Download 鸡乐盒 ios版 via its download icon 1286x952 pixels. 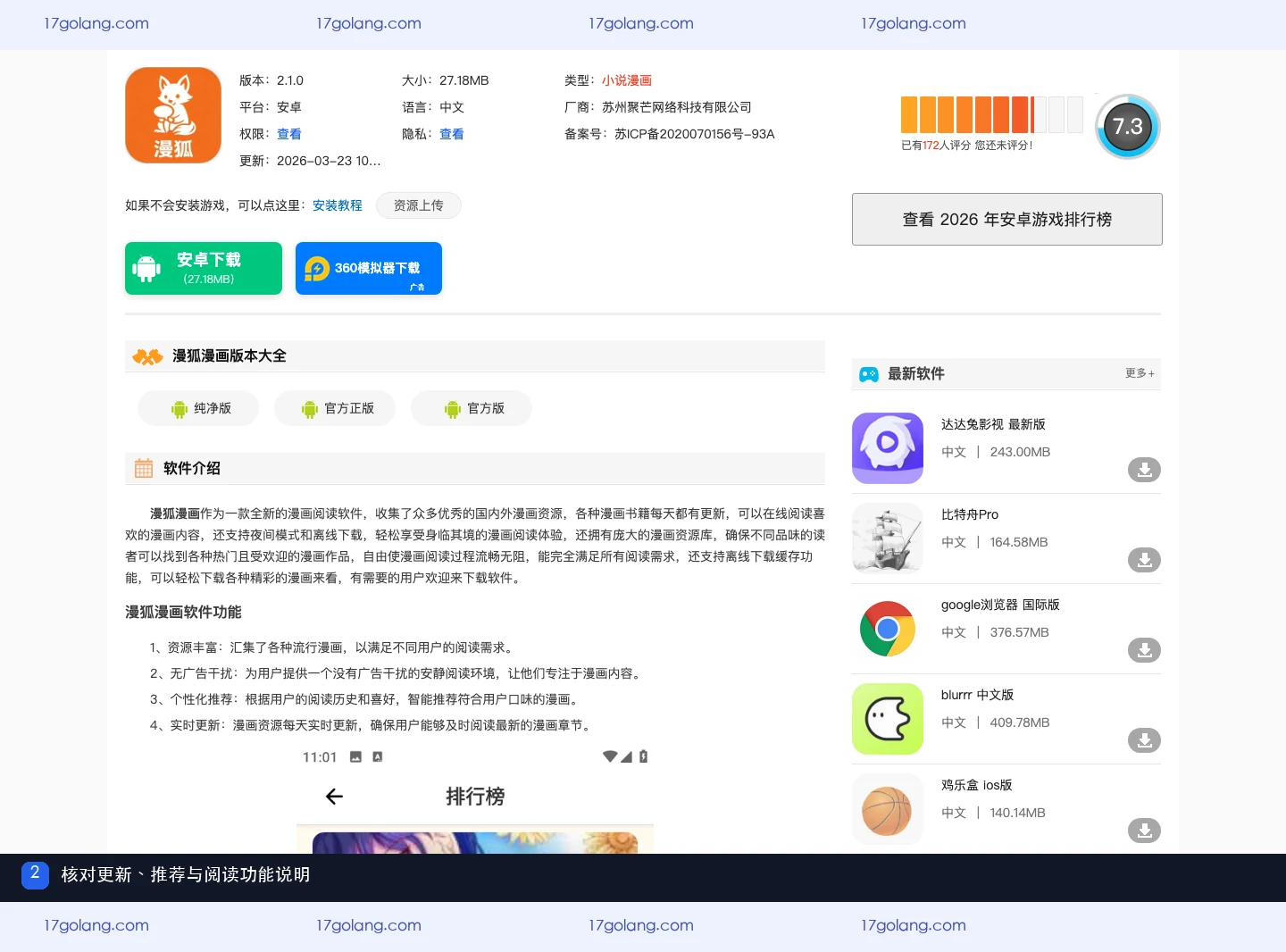tap(1144, 831)
